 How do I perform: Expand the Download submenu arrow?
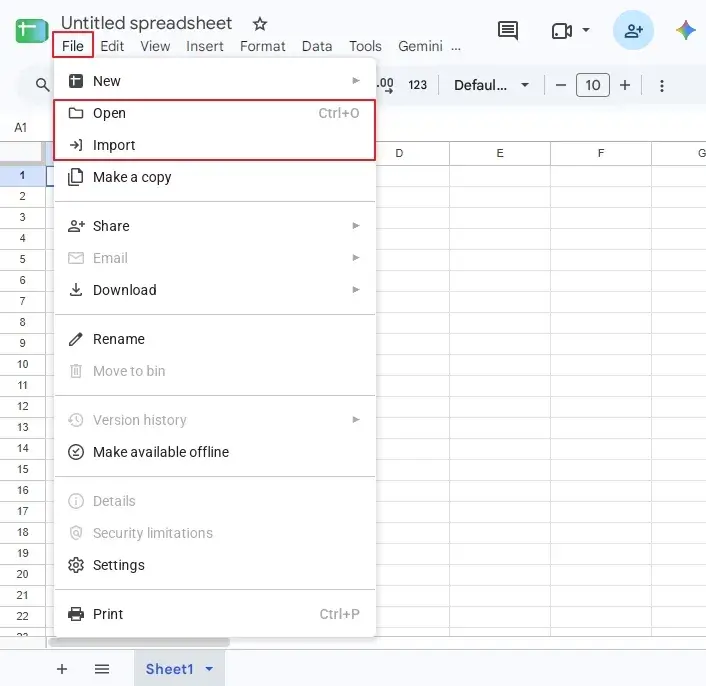tap(356, 289)
